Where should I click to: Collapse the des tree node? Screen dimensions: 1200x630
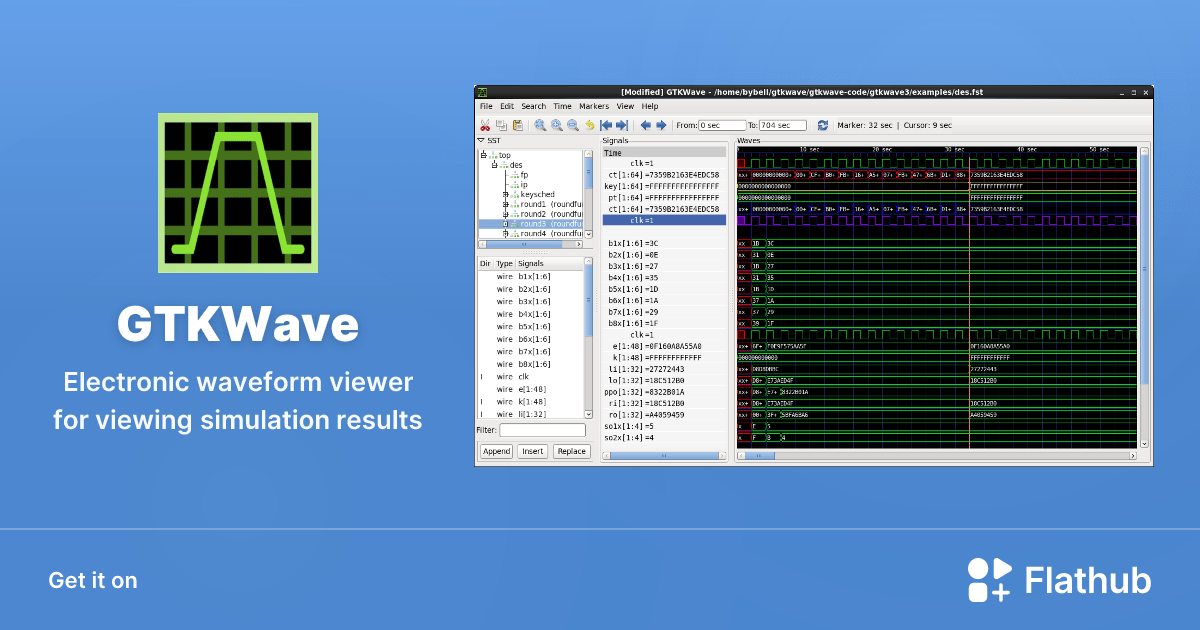pyautogui.click(x=495, y=165)
